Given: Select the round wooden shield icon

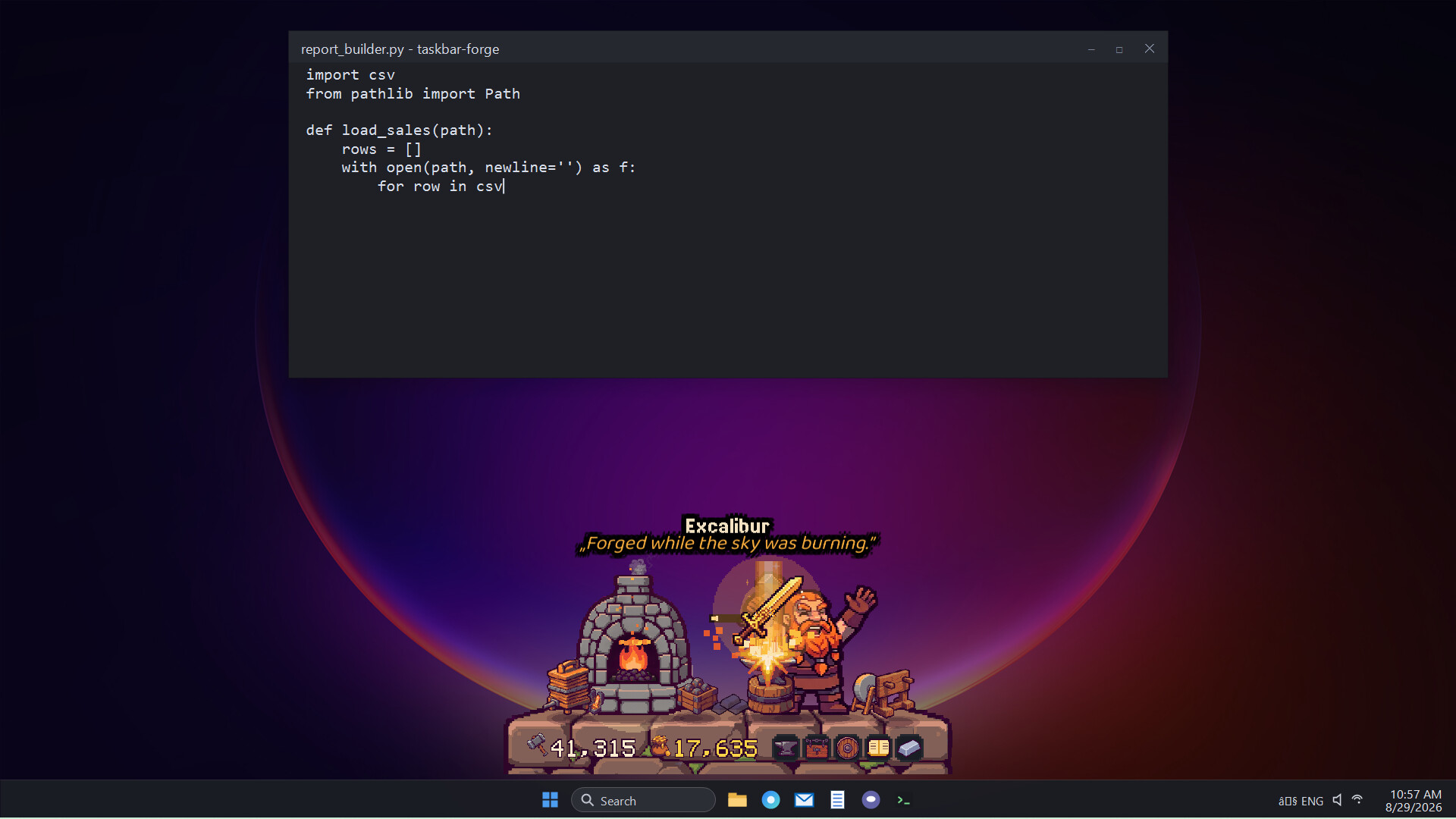Looking at the screenshot, I should click(847, 748).
